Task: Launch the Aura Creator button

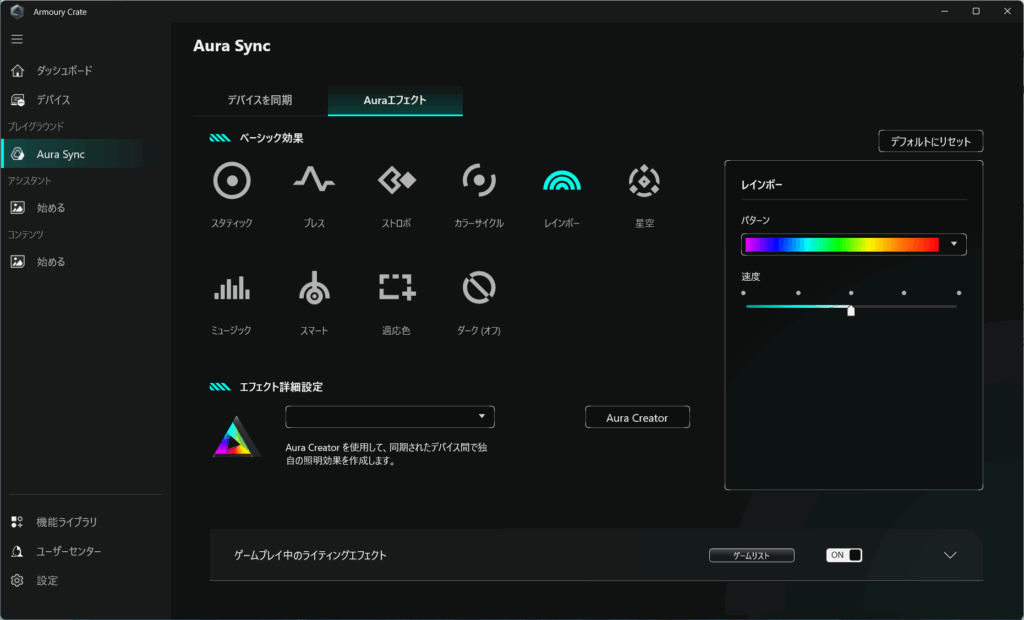Action: point(637,417)
